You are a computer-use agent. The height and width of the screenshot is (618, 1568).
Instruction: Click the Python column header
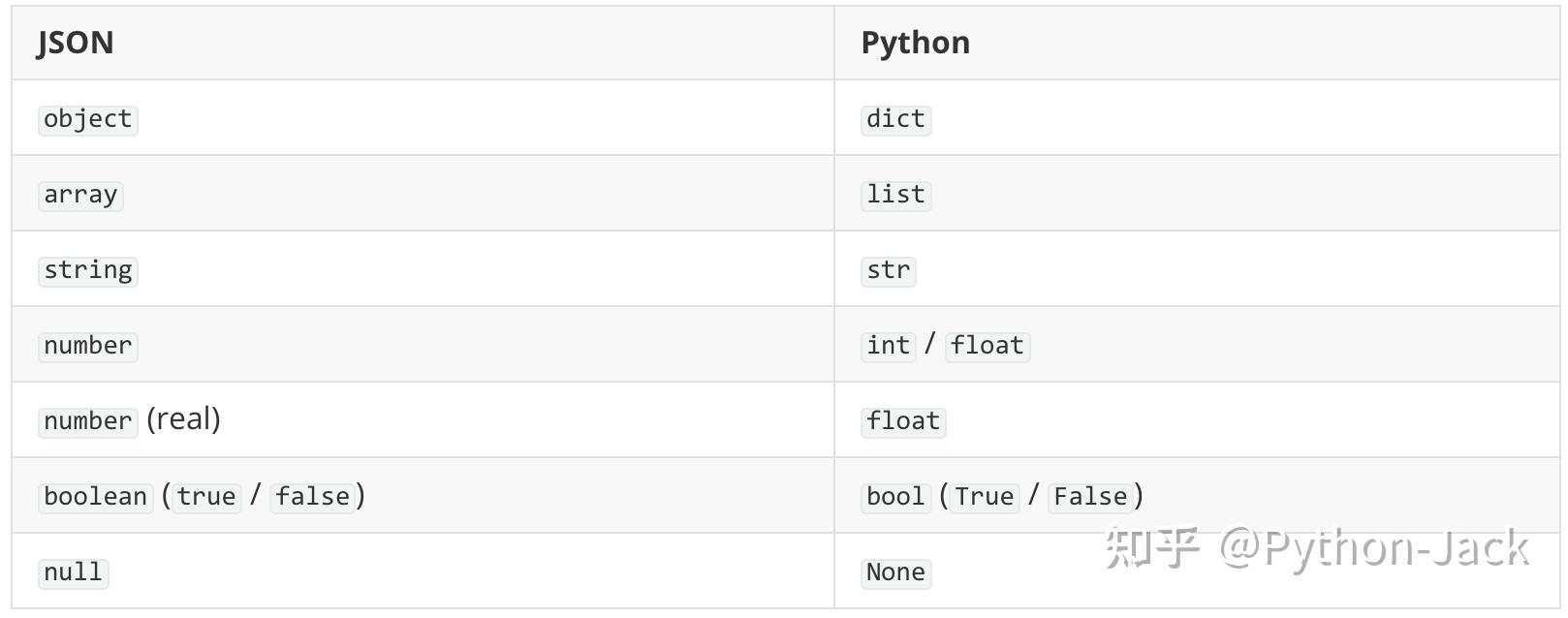click(915, 43)
